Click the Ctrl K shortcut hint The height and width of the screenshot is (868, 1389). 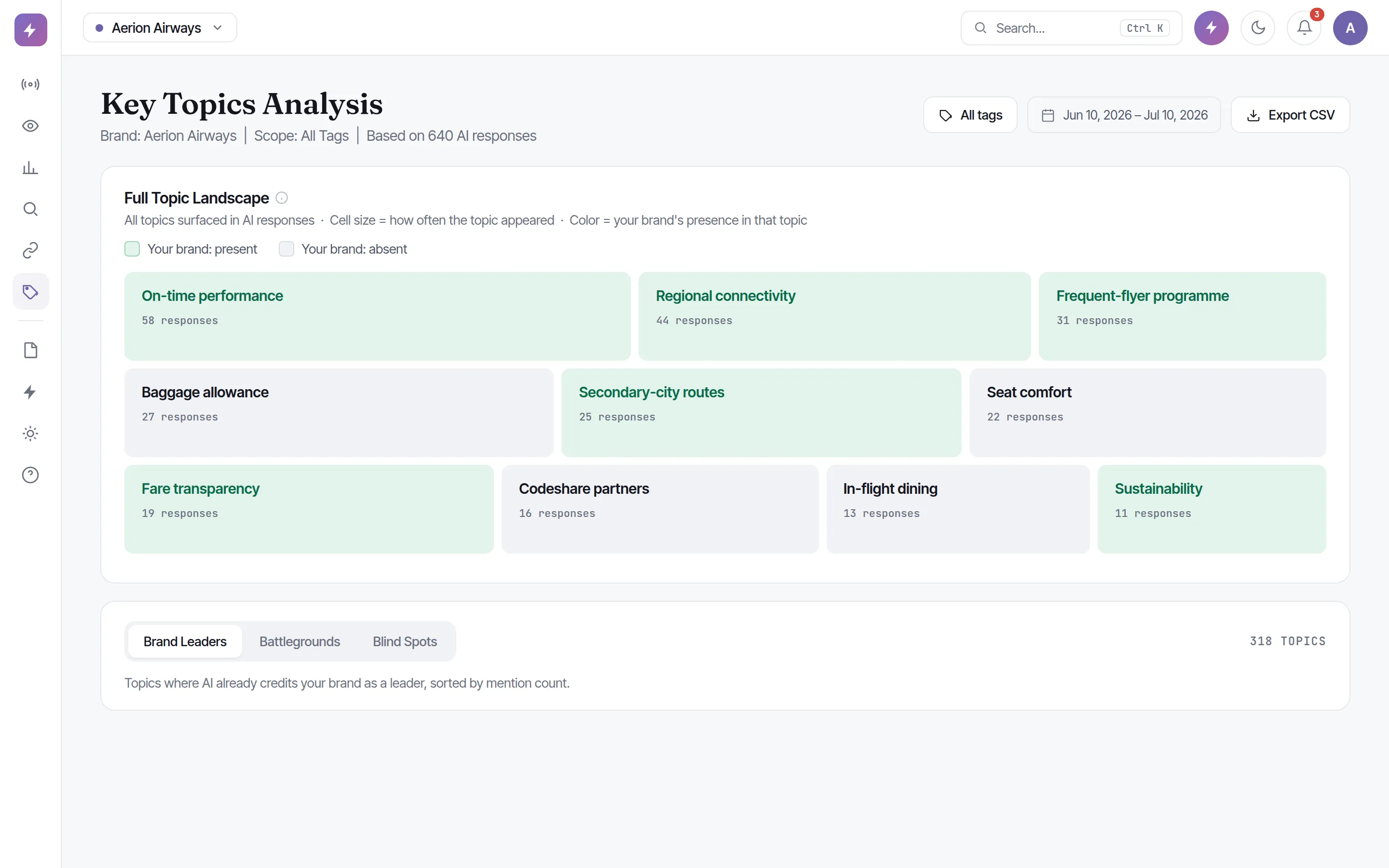click(x=1144, y=28)
